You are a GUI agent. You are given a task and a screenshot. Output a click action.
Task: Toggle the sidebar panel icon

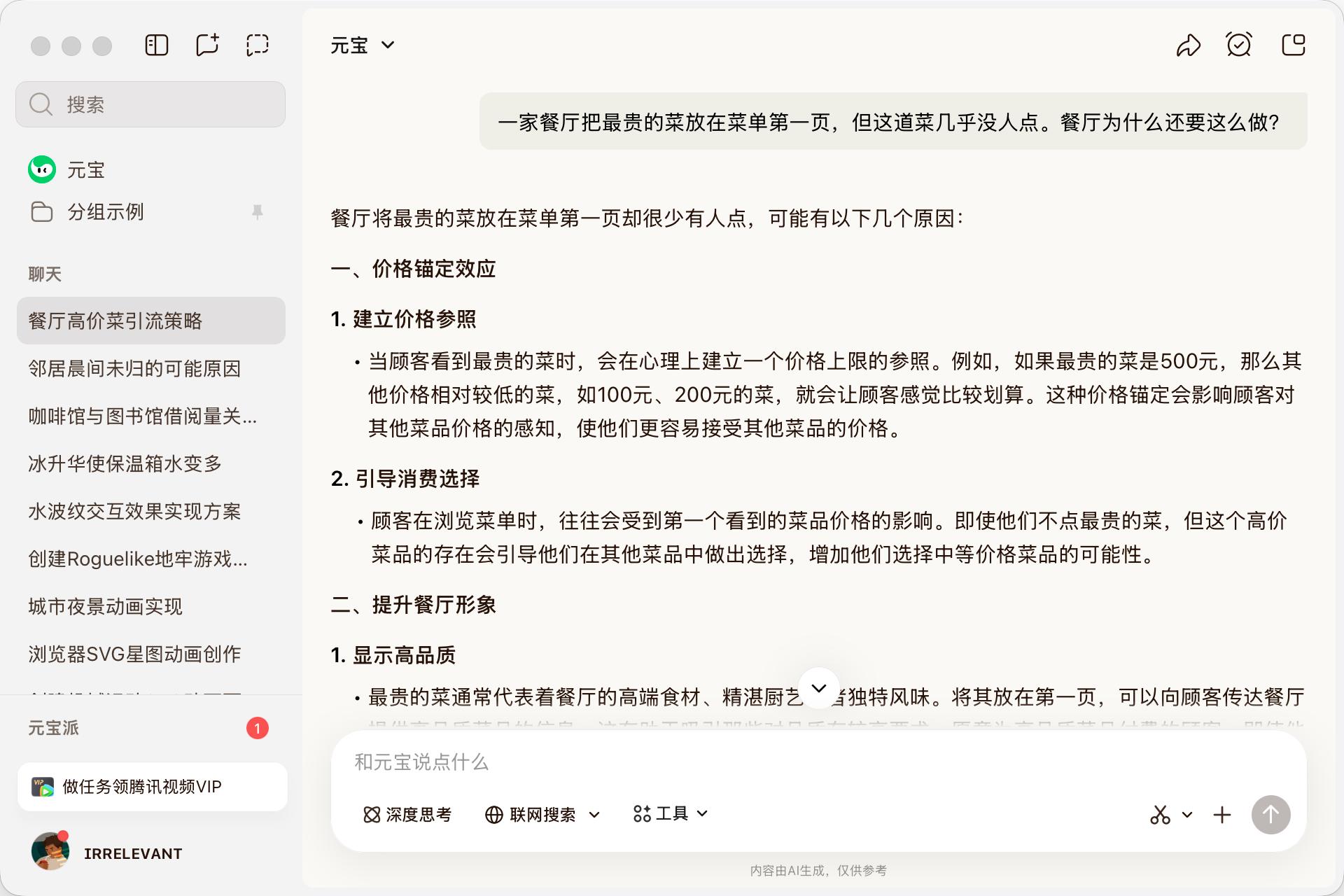coord(157,45)
